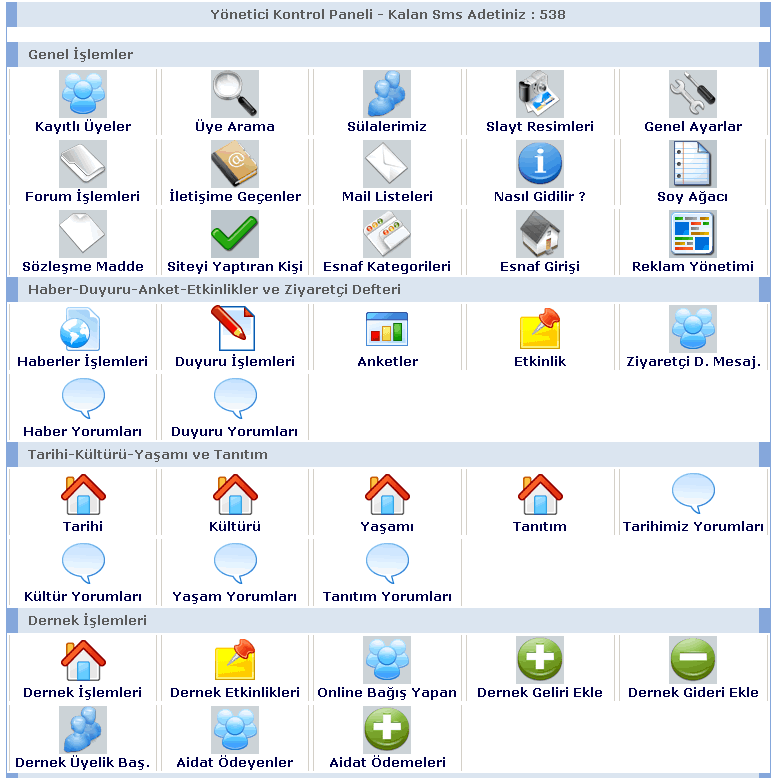Click the Kültürü house icon
775x778 pixels.
click(235, 494)
